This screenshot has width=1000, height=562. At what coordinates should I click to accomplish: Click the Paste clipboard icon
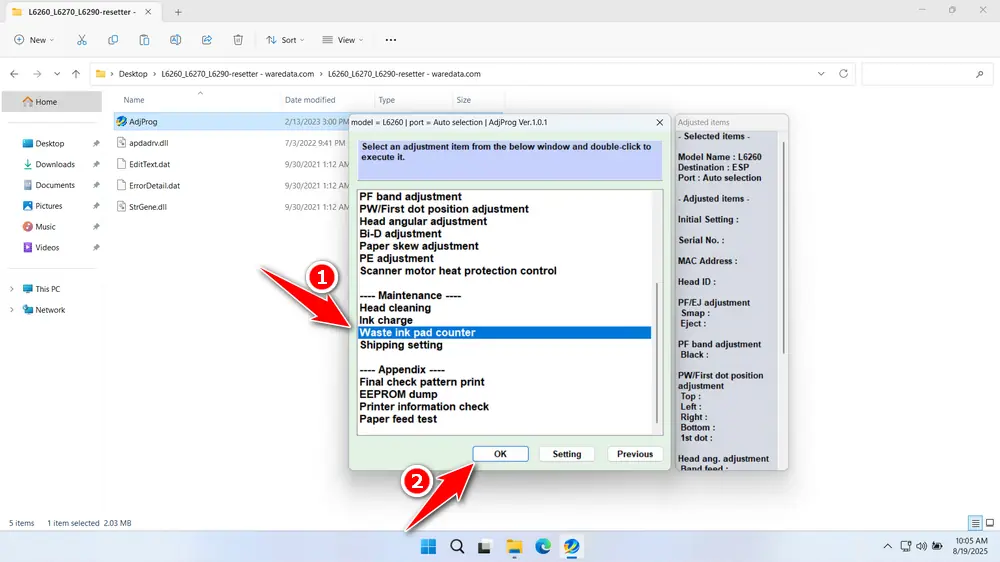[x=145, y=40]
